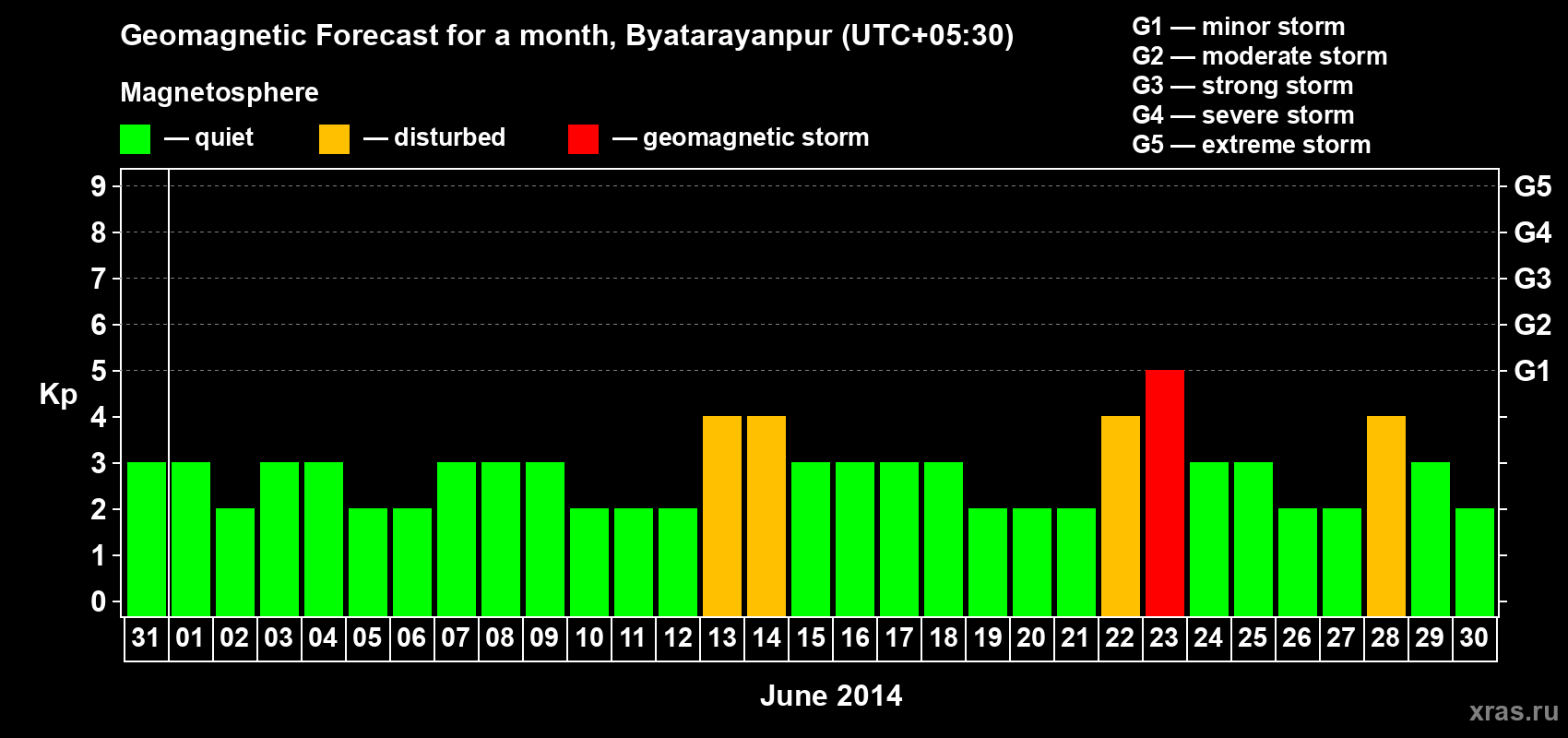The height and width of the screenshot is (738, 1568).
Task: Select the green bar for day 30
Action: point(1475,562)
